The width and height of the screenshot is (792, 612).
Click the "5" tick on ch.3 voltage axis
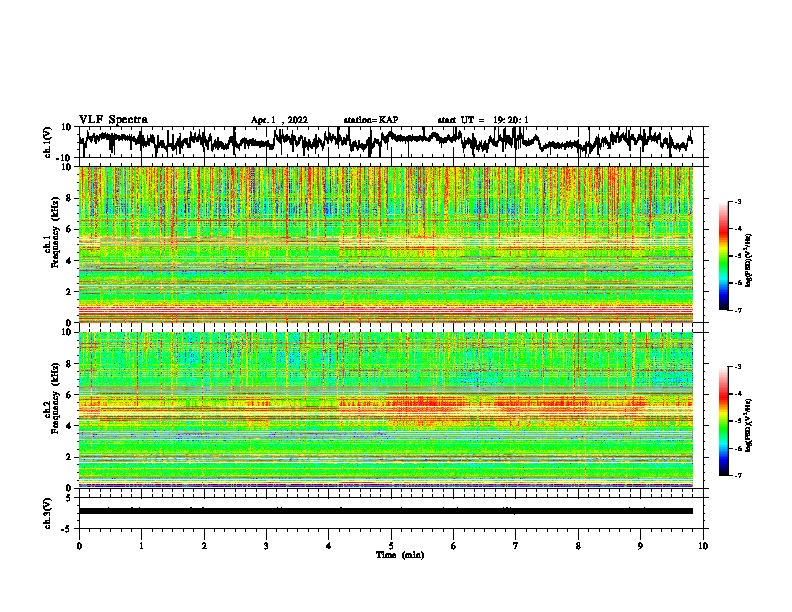69,498
